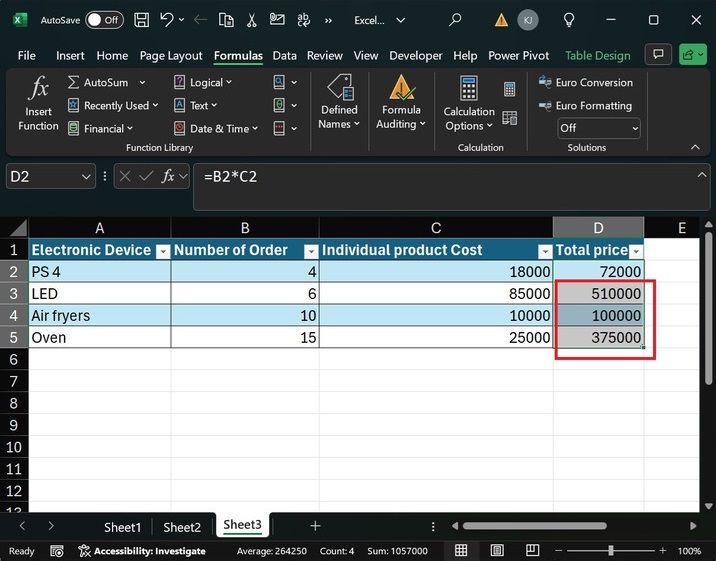
Task: Toggle the AutoSave switch
Action: [104, 20]
